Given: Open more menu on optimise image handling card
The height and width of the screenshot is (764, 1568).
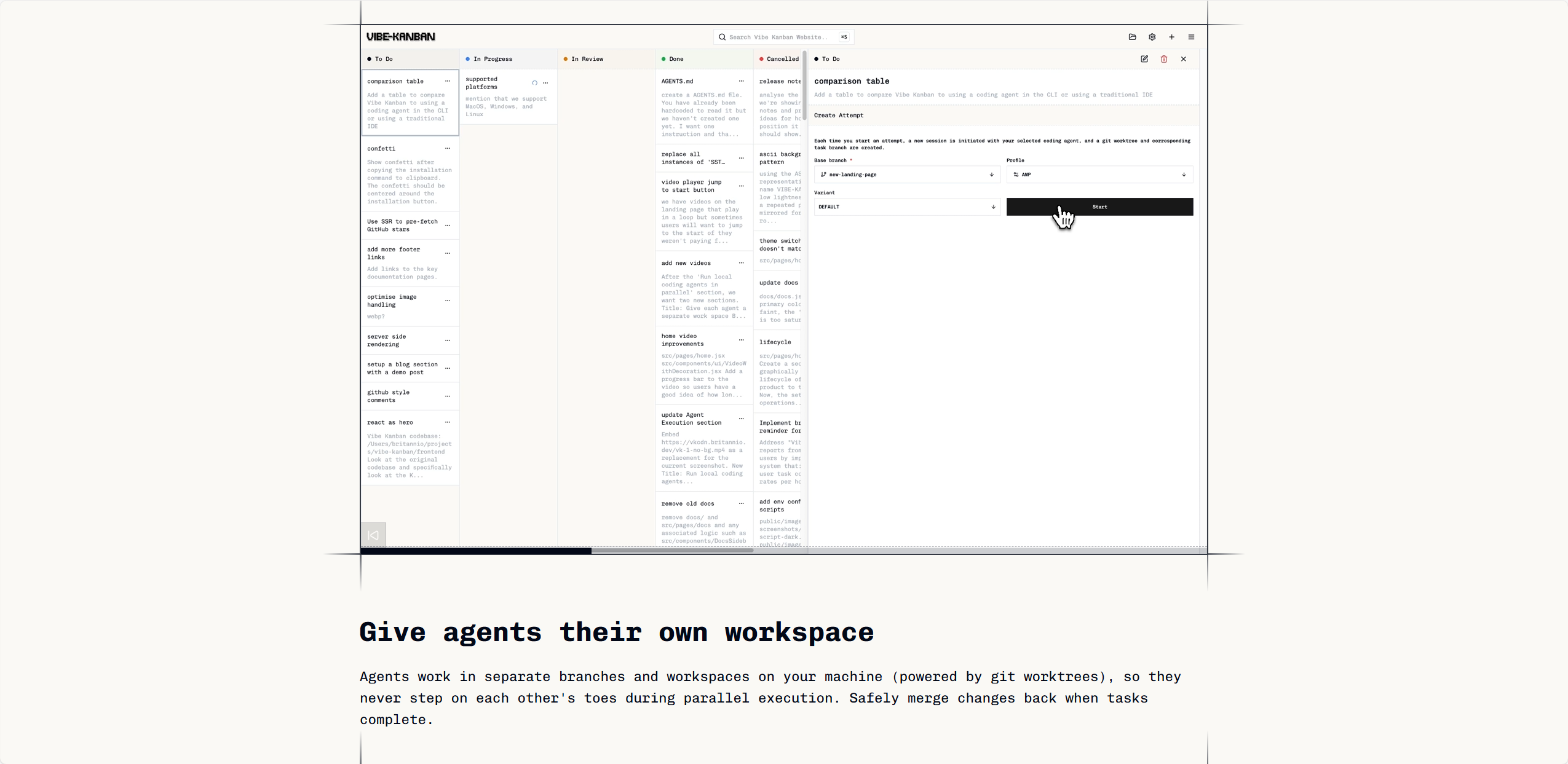Looking at the screenshot, I should click(448, 301).
